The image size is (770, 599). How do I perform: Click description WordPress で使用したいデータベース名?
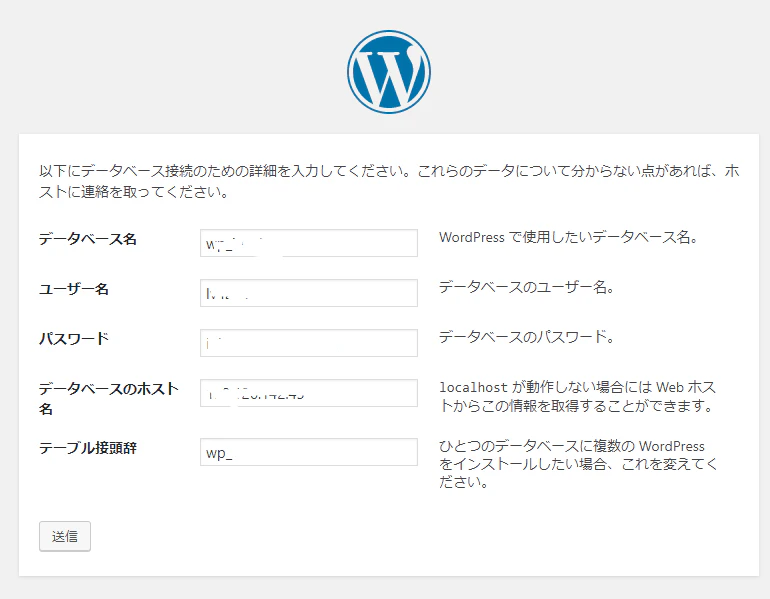[568, 238]
